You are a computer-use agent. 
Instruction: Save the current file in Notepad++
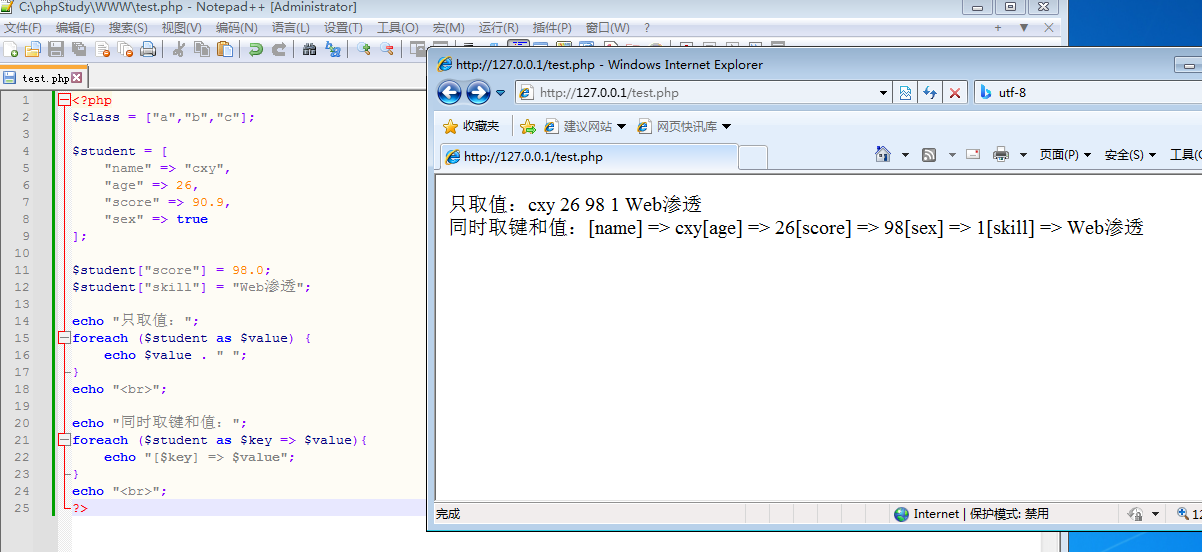[x=56, y=49]
